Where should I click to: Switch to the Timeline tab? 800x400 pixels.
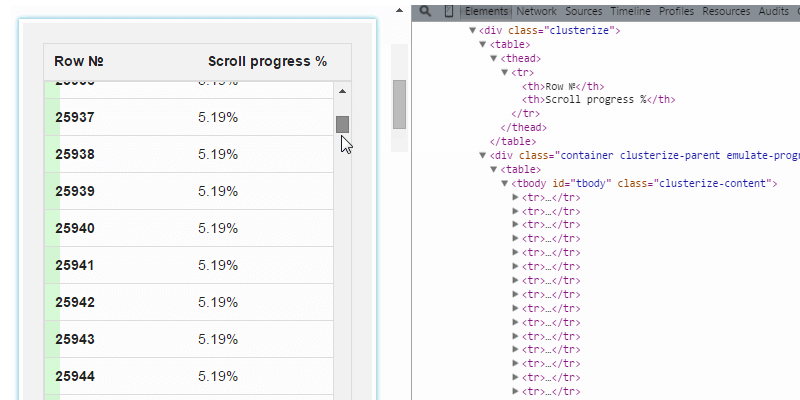630,11
